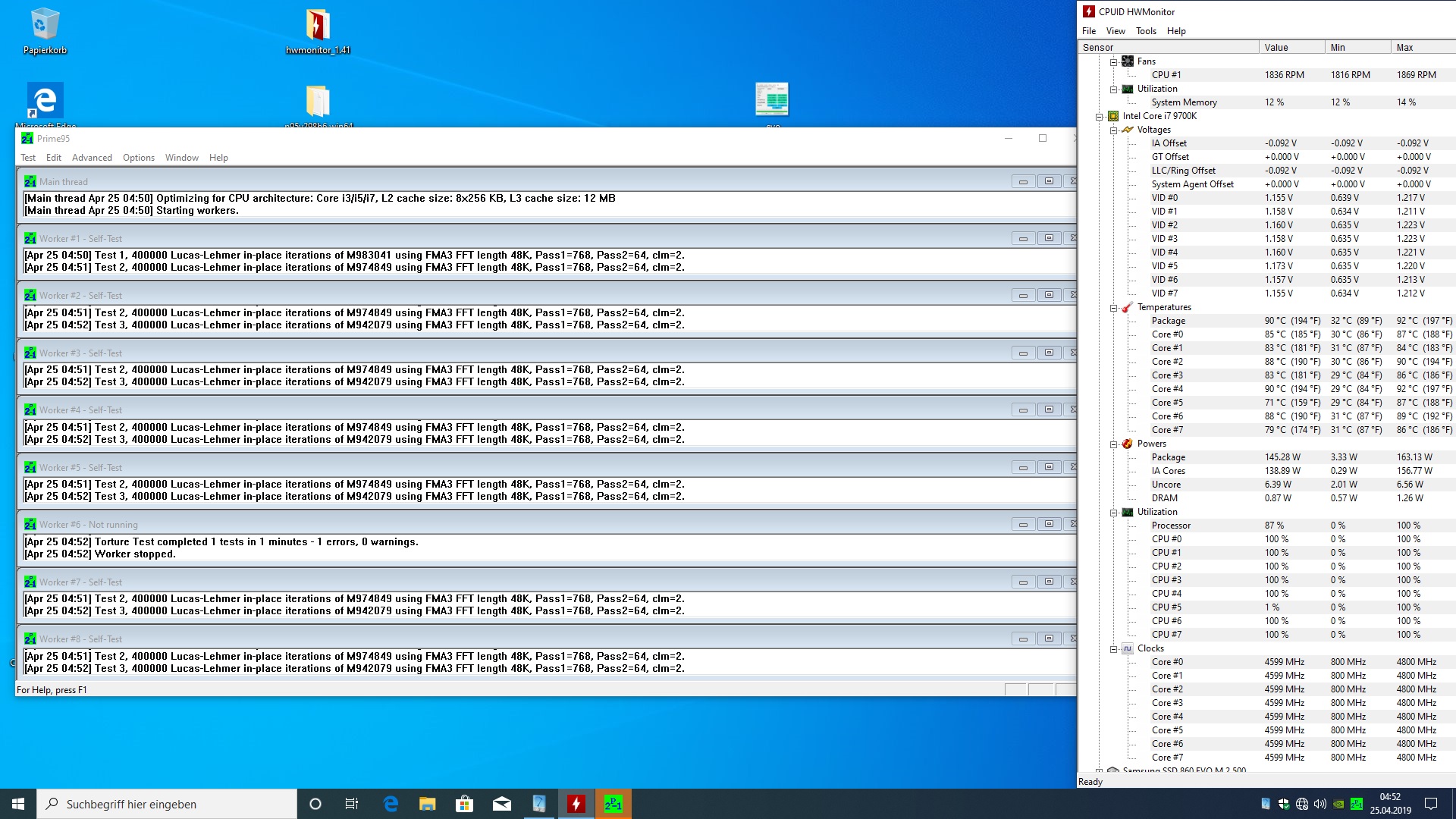
Task: Select the Temperatures thermometer icon
Action: (1128, 307)
